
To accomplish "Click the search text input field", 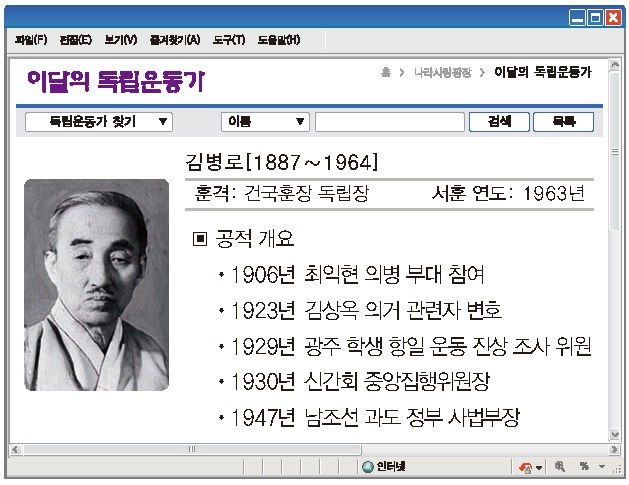I will 390,122.
